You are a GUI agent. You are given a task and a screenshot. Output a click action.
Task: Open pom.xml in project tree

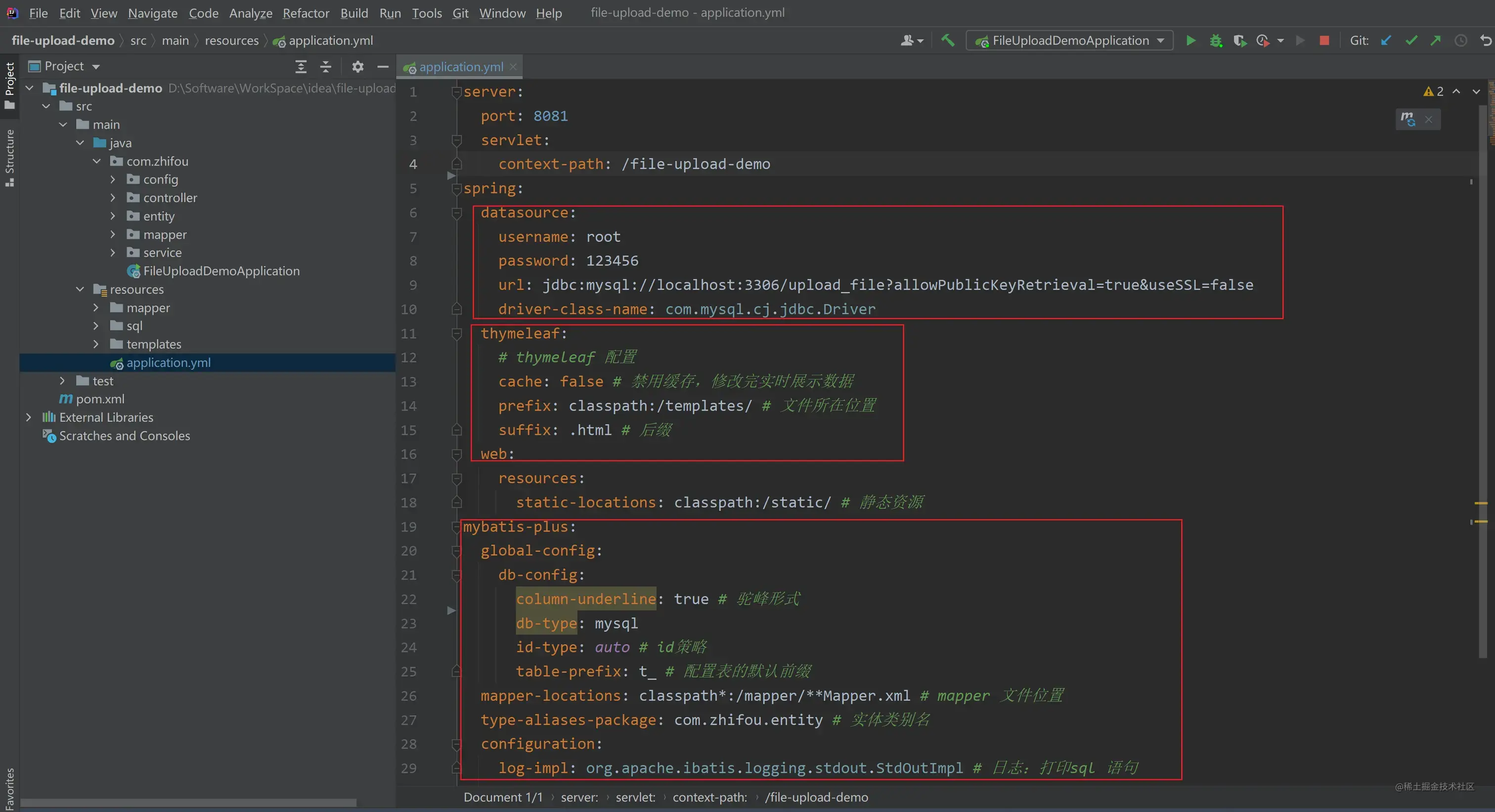pyautogui.click(x=100, y=399)
